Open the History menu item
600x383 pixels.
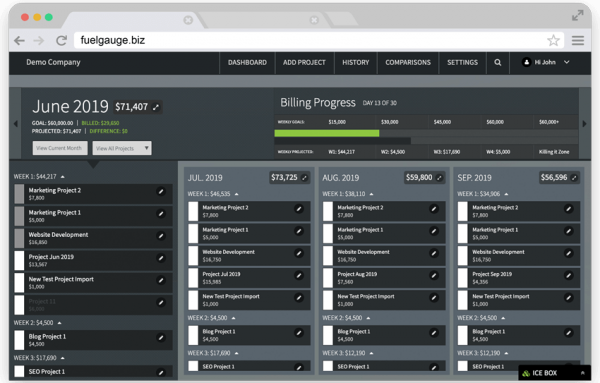click(355, 62)
